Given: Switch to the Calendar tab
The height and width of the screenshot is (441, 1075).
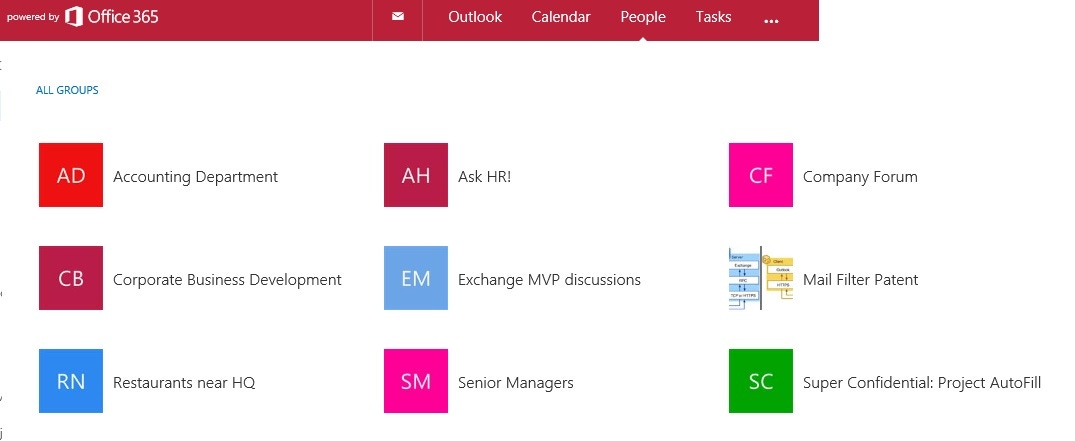Looking at the screenshot, I should tap(561, 17).
